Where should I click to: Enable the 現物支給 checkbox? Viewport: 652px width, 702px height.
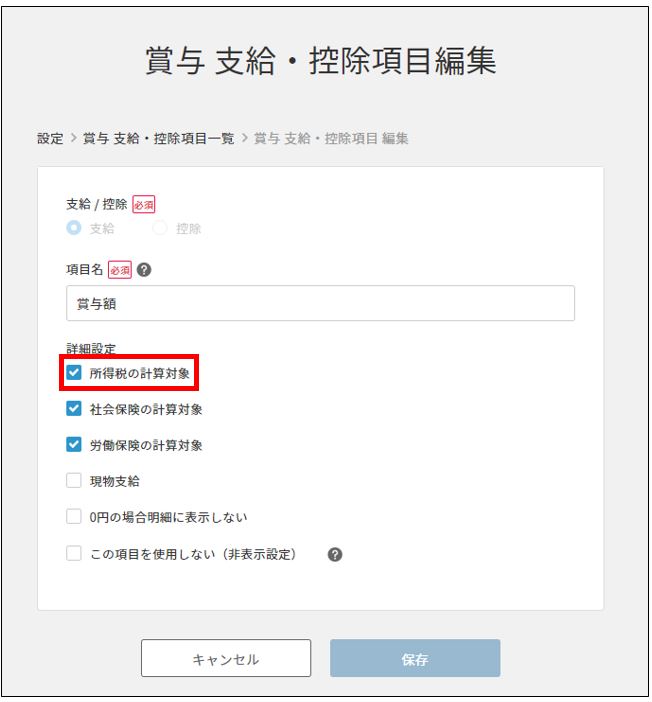pos(74,481)
